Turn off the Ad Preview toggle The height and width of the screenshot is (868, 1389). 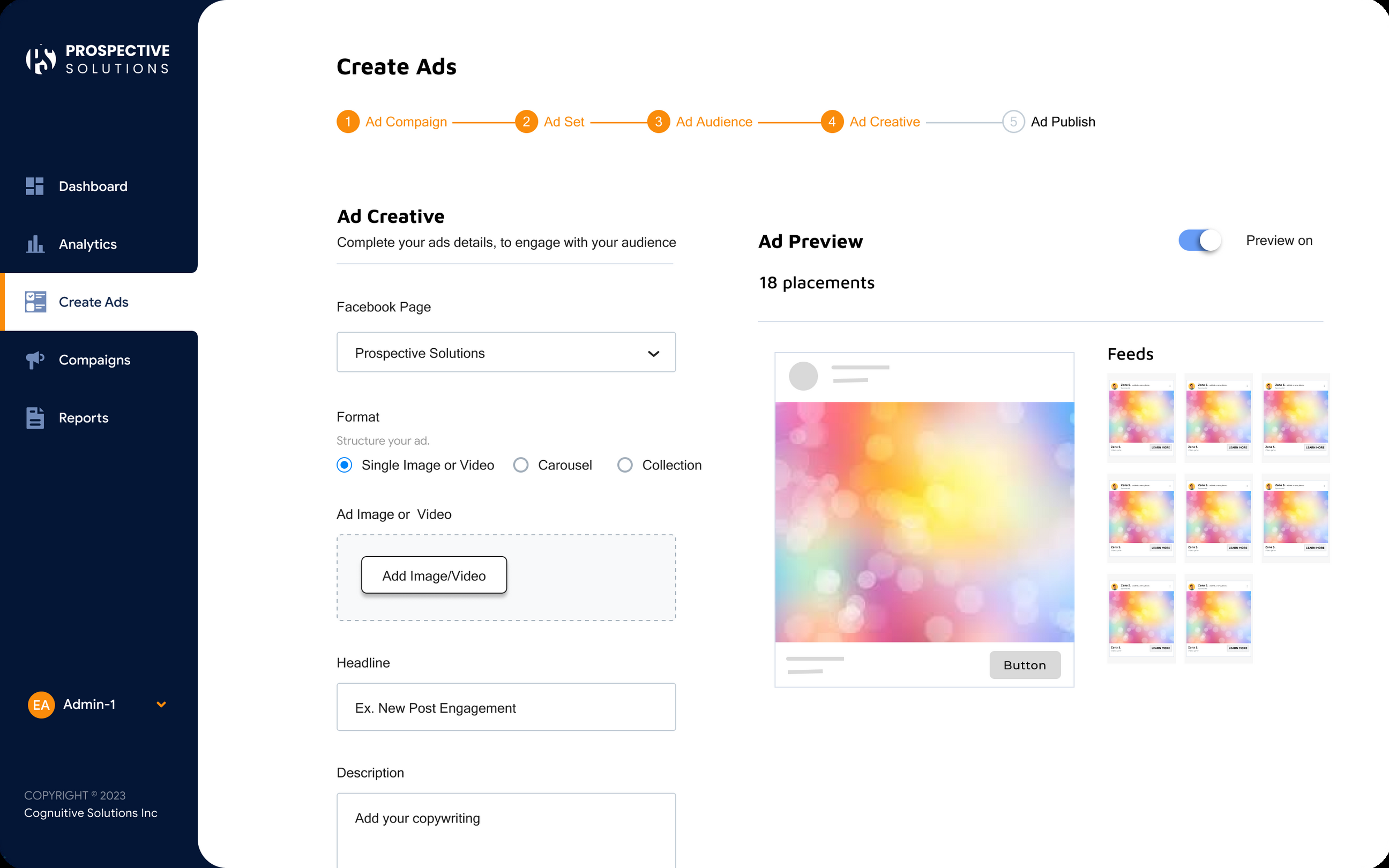tap(1200, 241)
